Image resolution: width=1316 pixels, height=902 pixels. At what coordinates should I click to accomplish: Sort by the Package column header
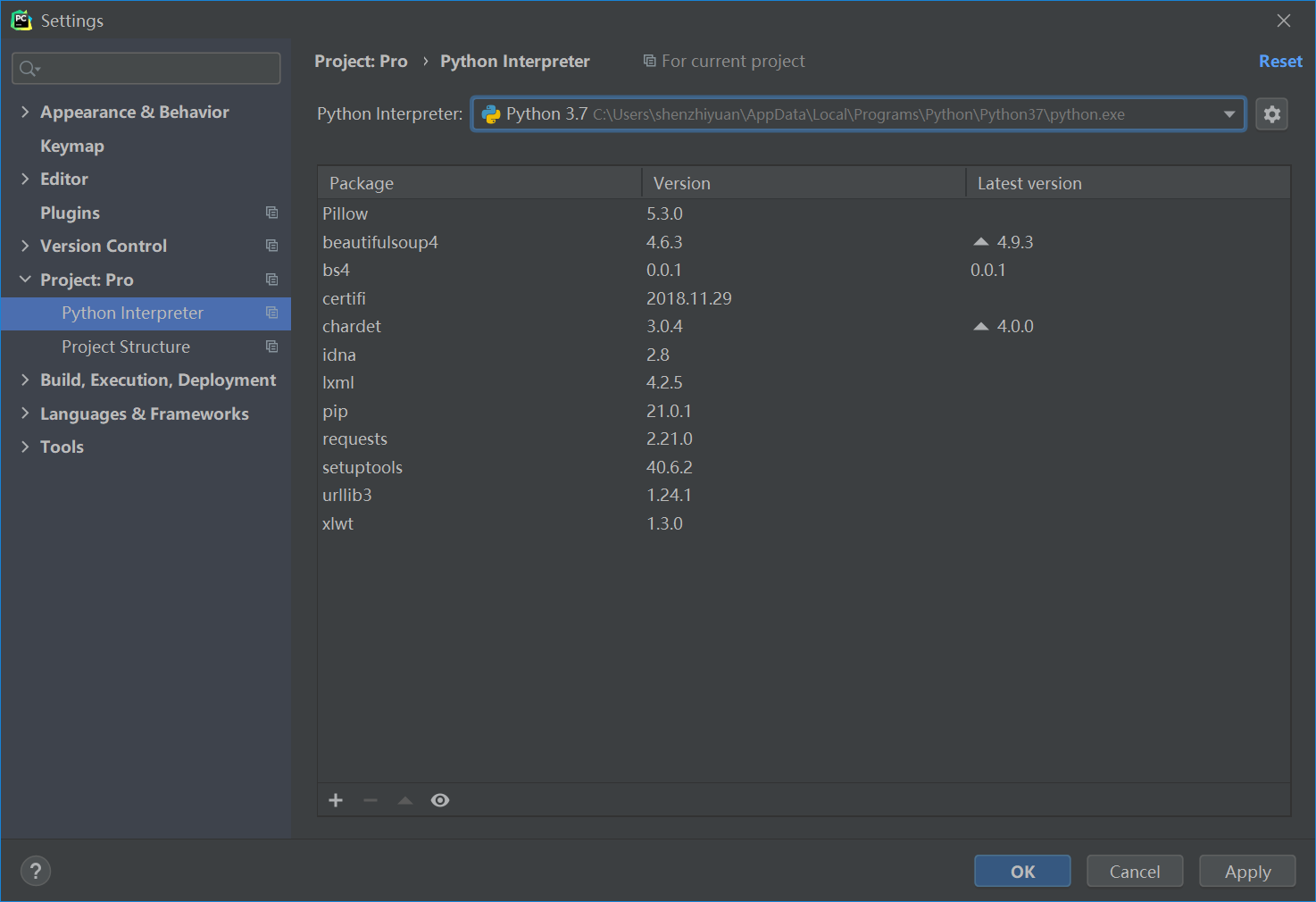pyautogui.click(x=479, y=183)
